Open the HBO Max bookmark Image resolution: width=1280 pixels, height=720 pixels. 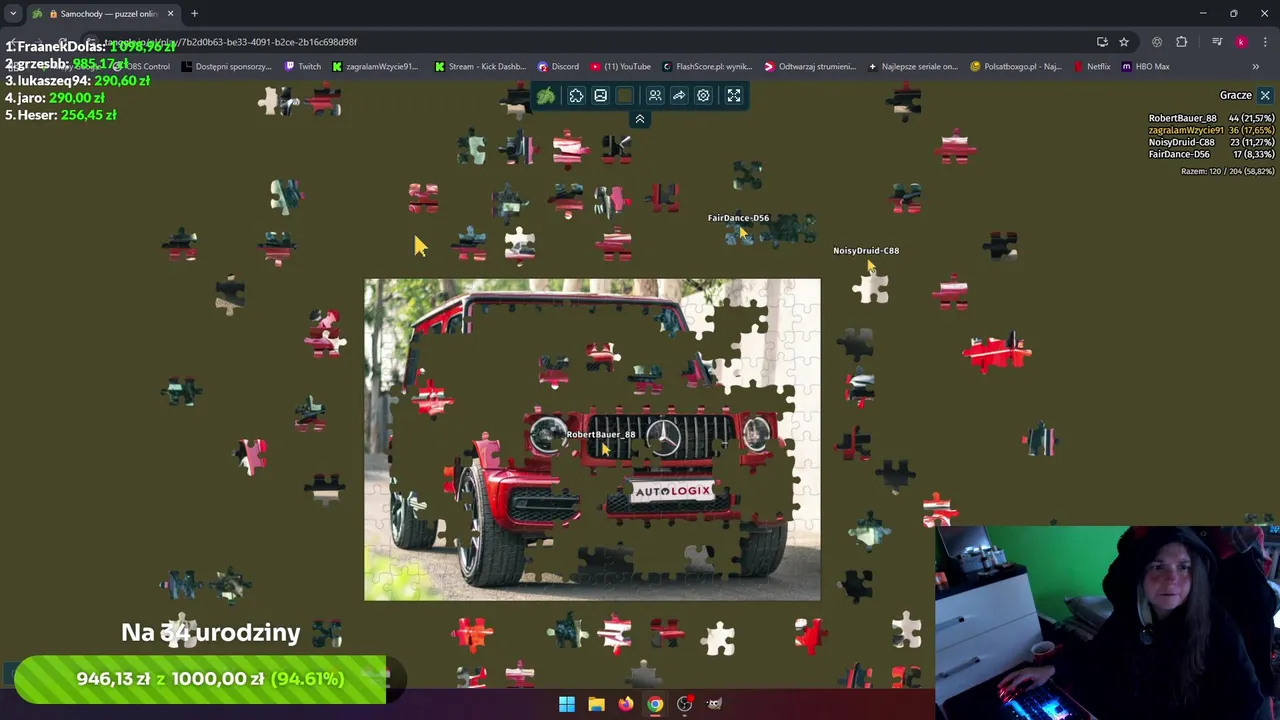[1146, 67]
